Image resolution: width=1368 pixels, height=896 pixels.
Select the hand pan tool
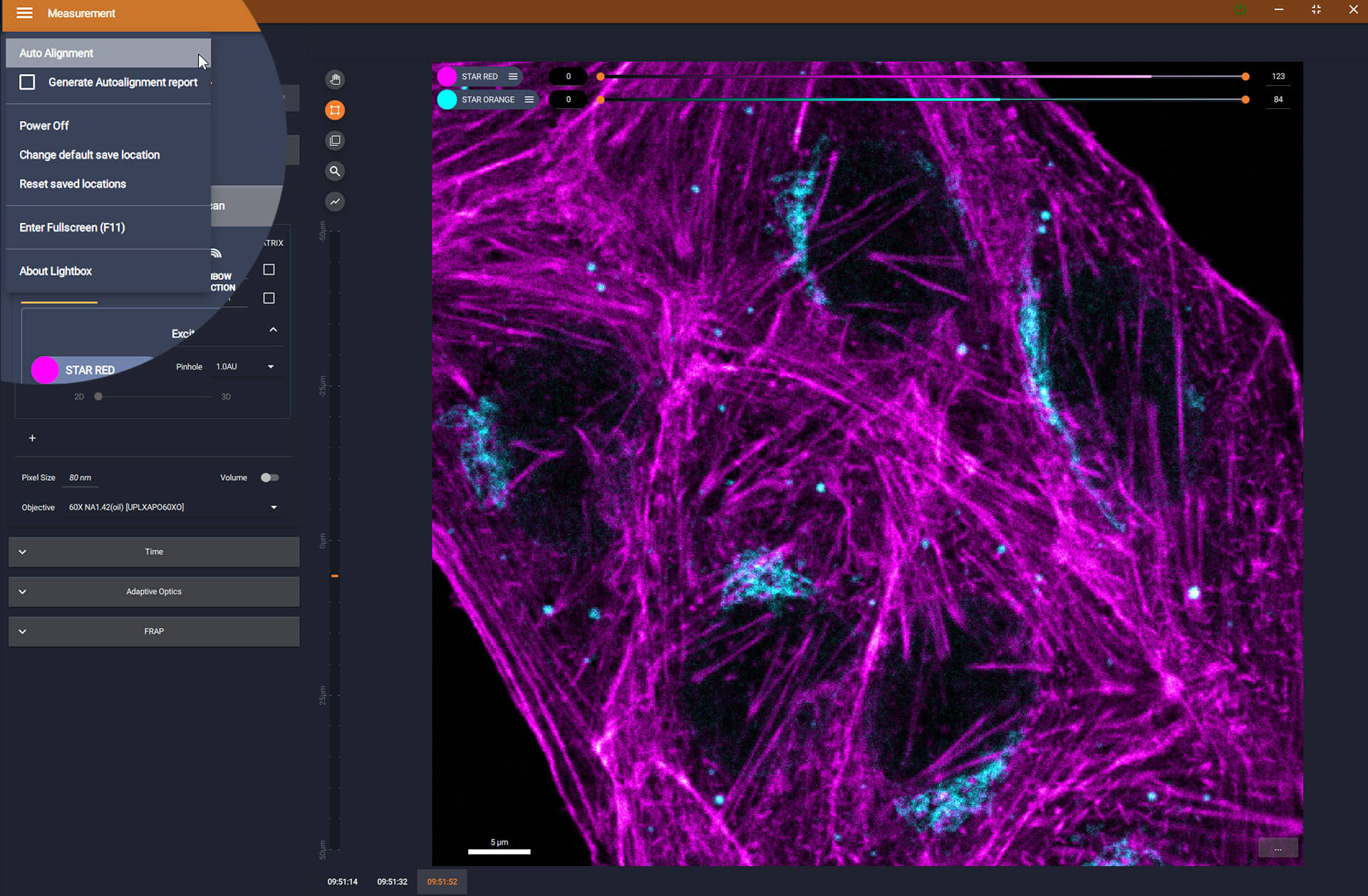tap(335, 79)
